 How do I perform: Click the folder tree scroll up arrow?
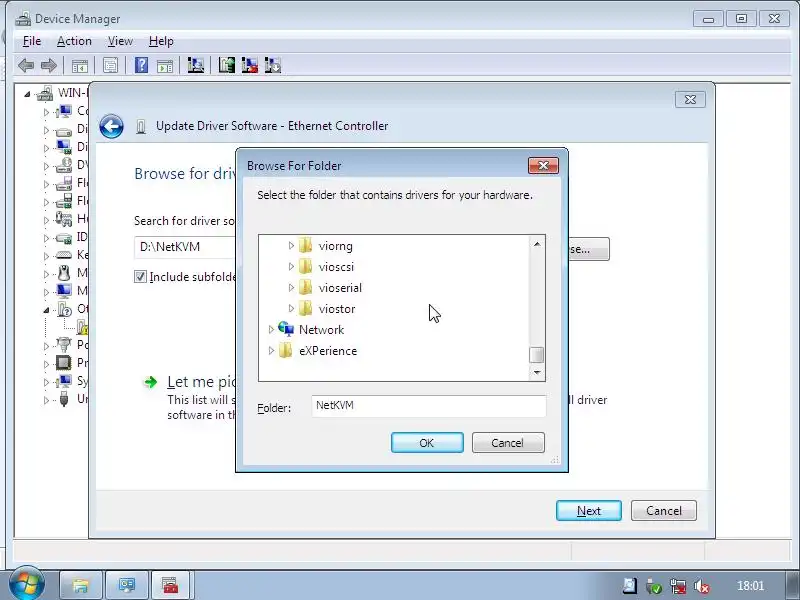(537, 244)
